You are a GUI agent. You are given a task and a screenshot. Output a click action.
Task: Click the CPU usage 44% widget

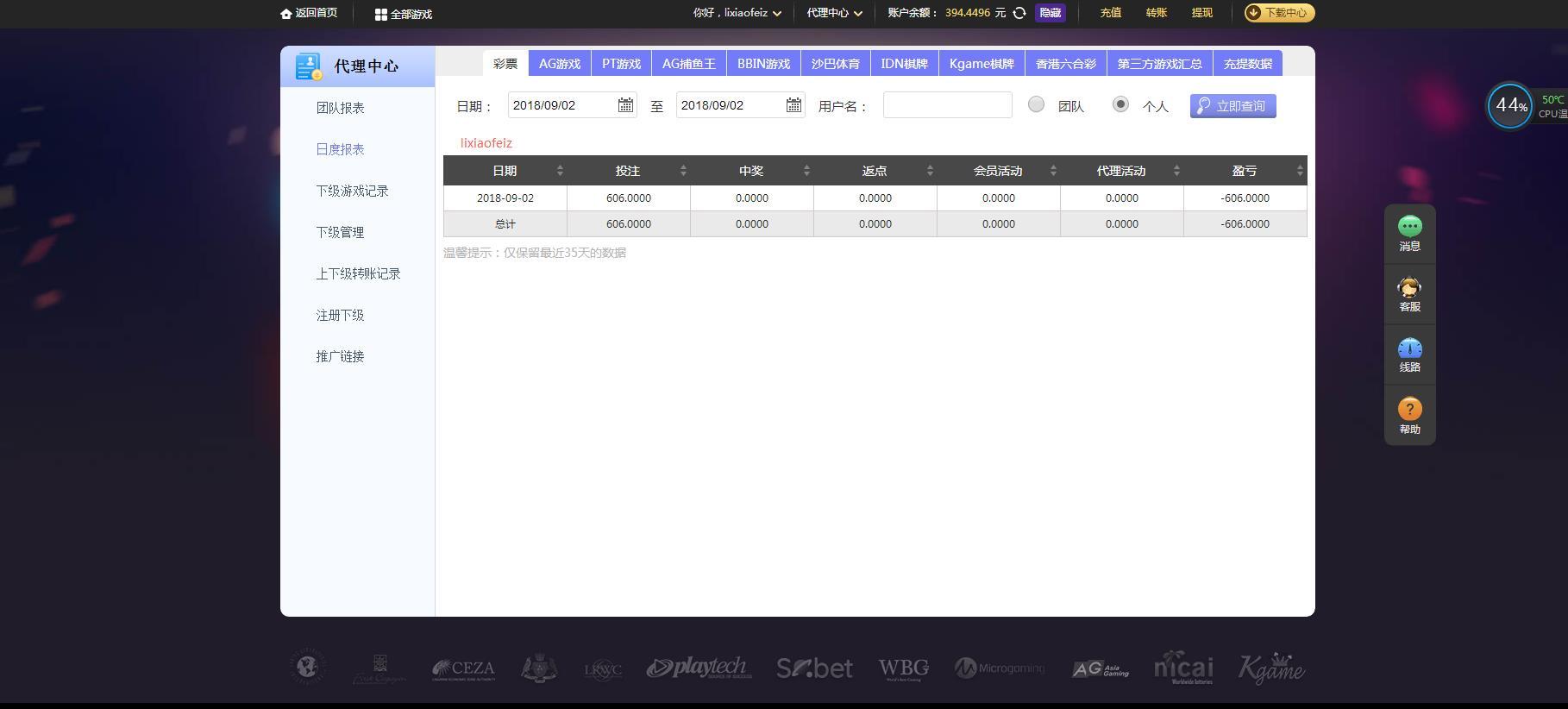1510,106
